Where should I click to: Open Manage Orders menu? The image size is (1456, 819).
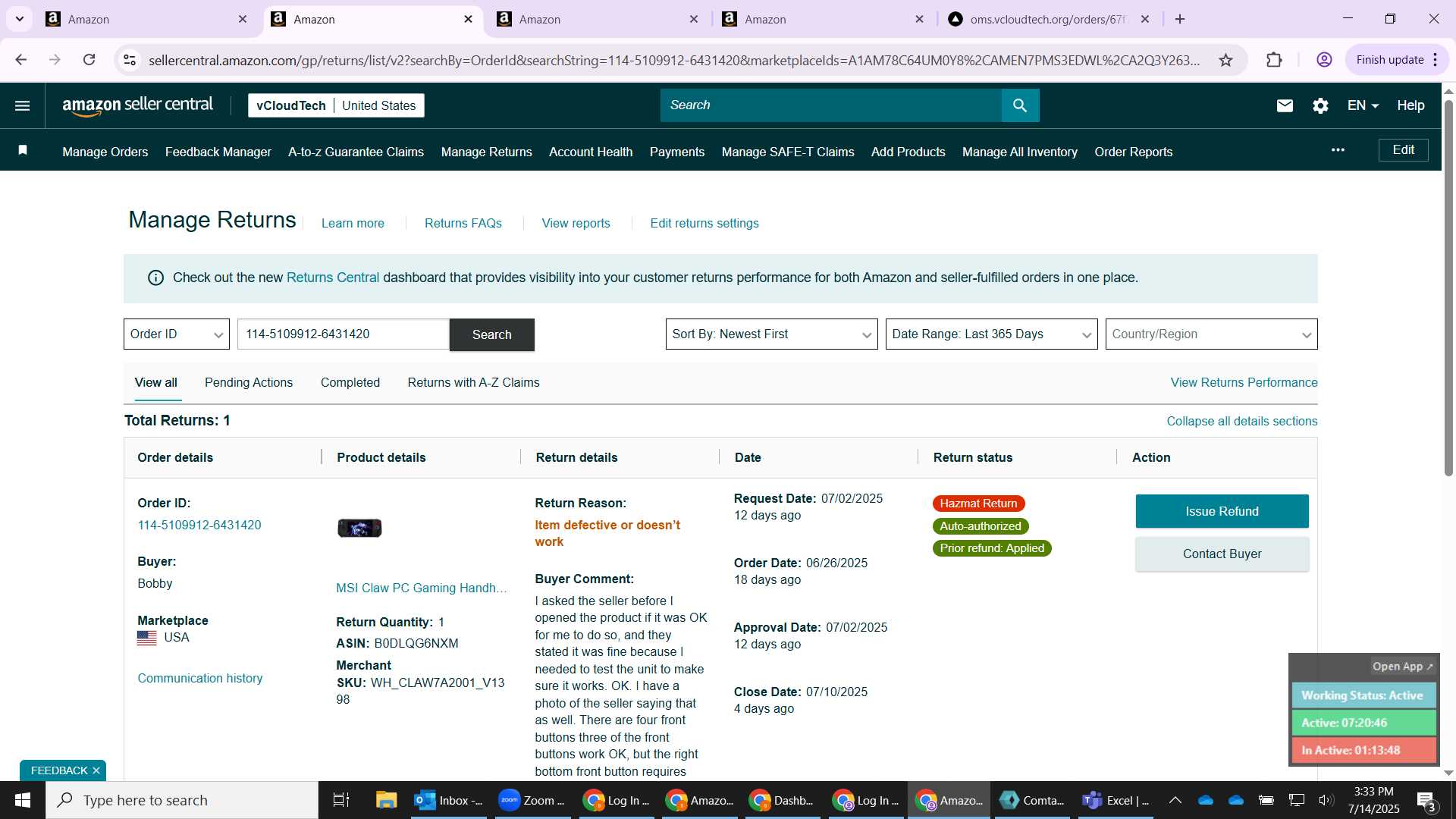pos(105,152)
